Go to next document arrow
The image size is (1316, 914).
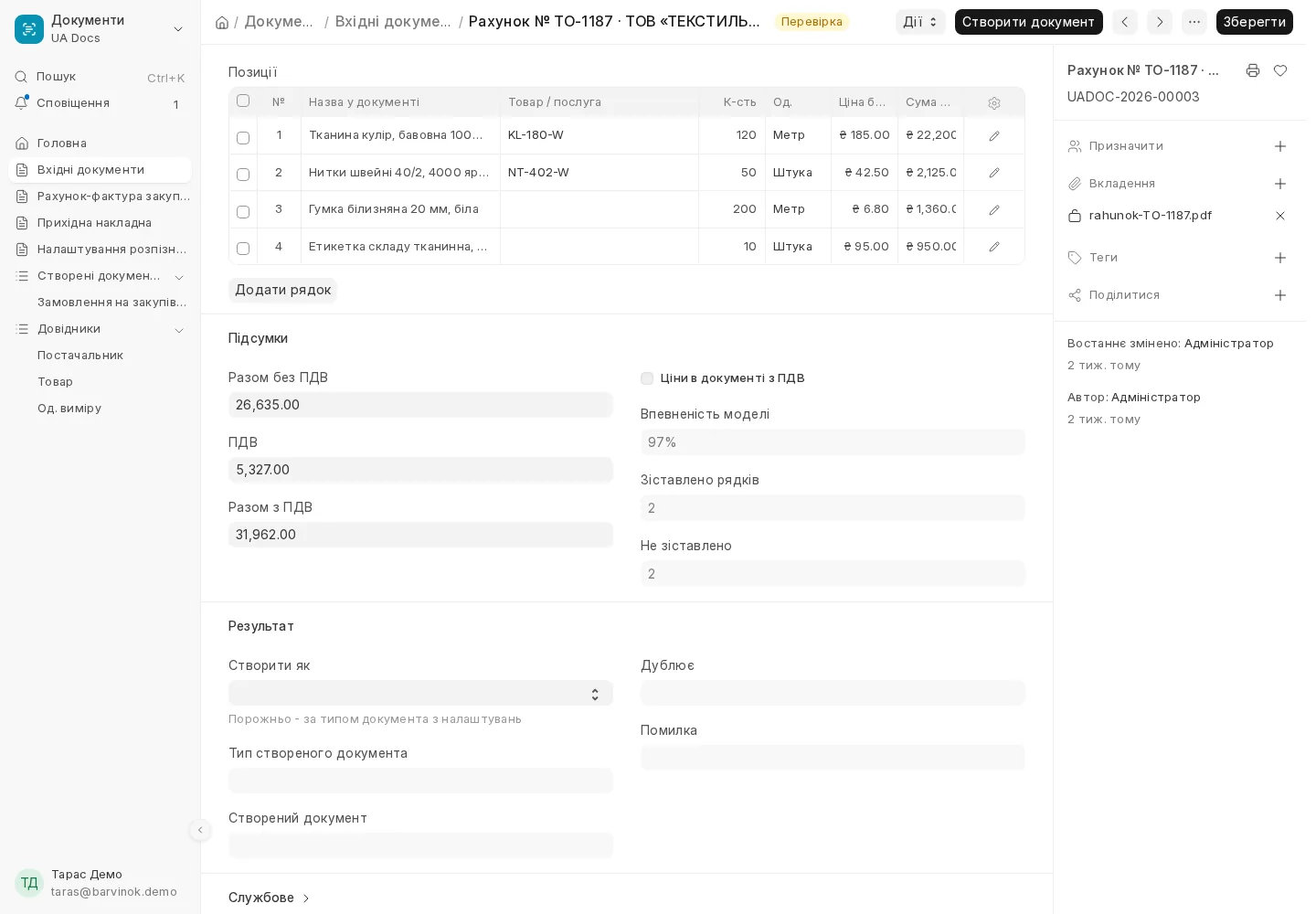click(x=1160, y=22)
